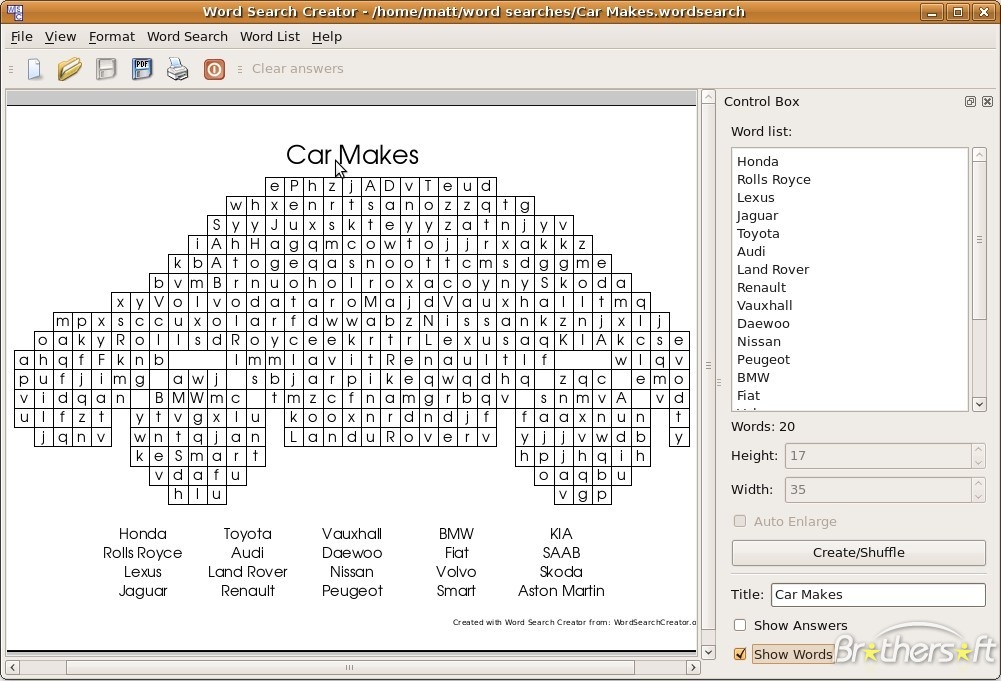Click the Clear answers toolbar button
Image resolution: width=1001 pixels, height=681 pixels.
pyautogui.click(x=297, y=68)
